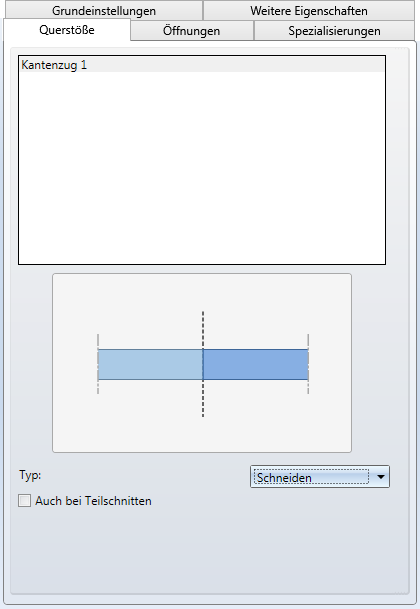Viewport: 420px width, 609px height.
Task: Enable the Auch bei Teilschnitten checkbox
Action: 24,501
